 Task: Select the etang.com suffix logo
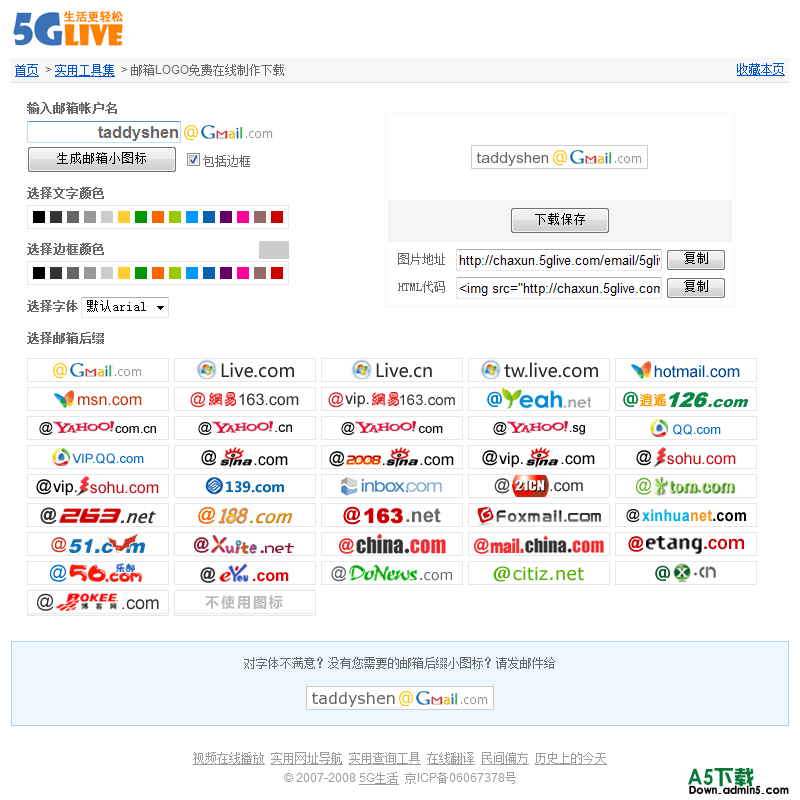[x=686, y=545]
